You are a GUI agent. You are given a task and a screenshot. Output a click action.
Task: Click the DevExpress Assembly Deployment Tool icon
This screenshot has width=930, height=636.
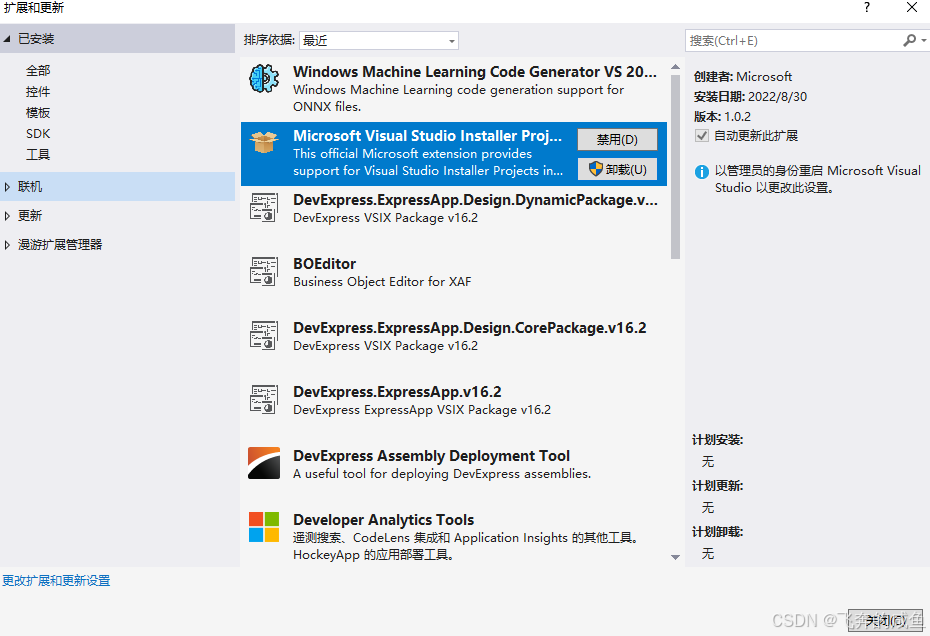264,463
